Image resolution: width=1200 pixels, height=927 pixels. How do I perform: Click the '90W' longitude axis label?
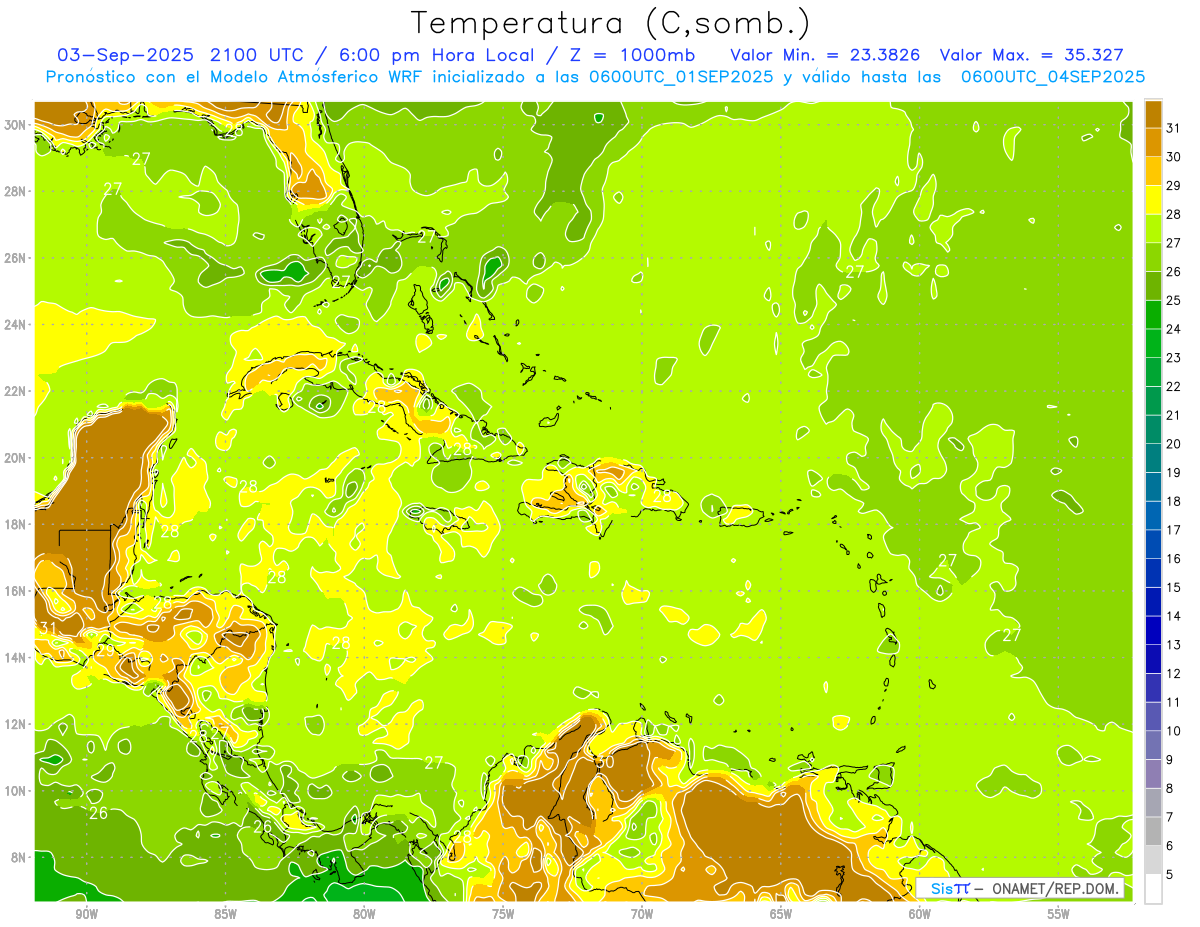point(86,914)
